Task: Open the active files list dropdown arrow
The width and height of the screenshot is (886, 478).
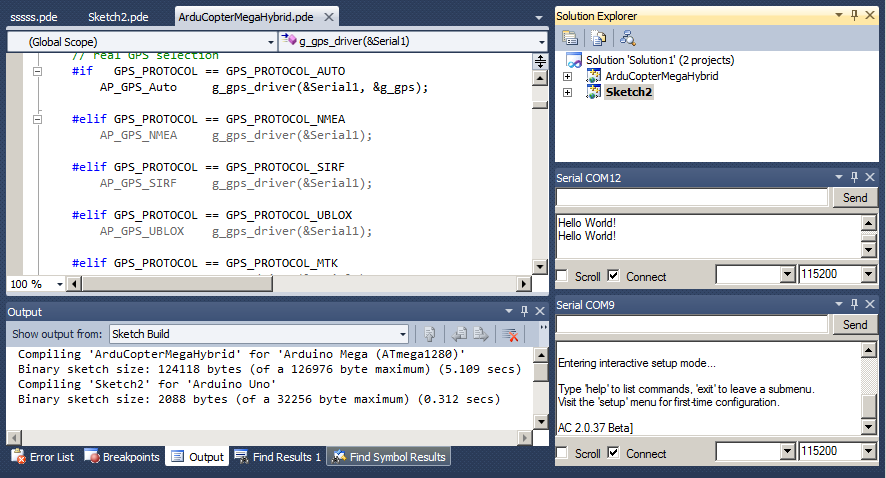Action: (538, 18)
